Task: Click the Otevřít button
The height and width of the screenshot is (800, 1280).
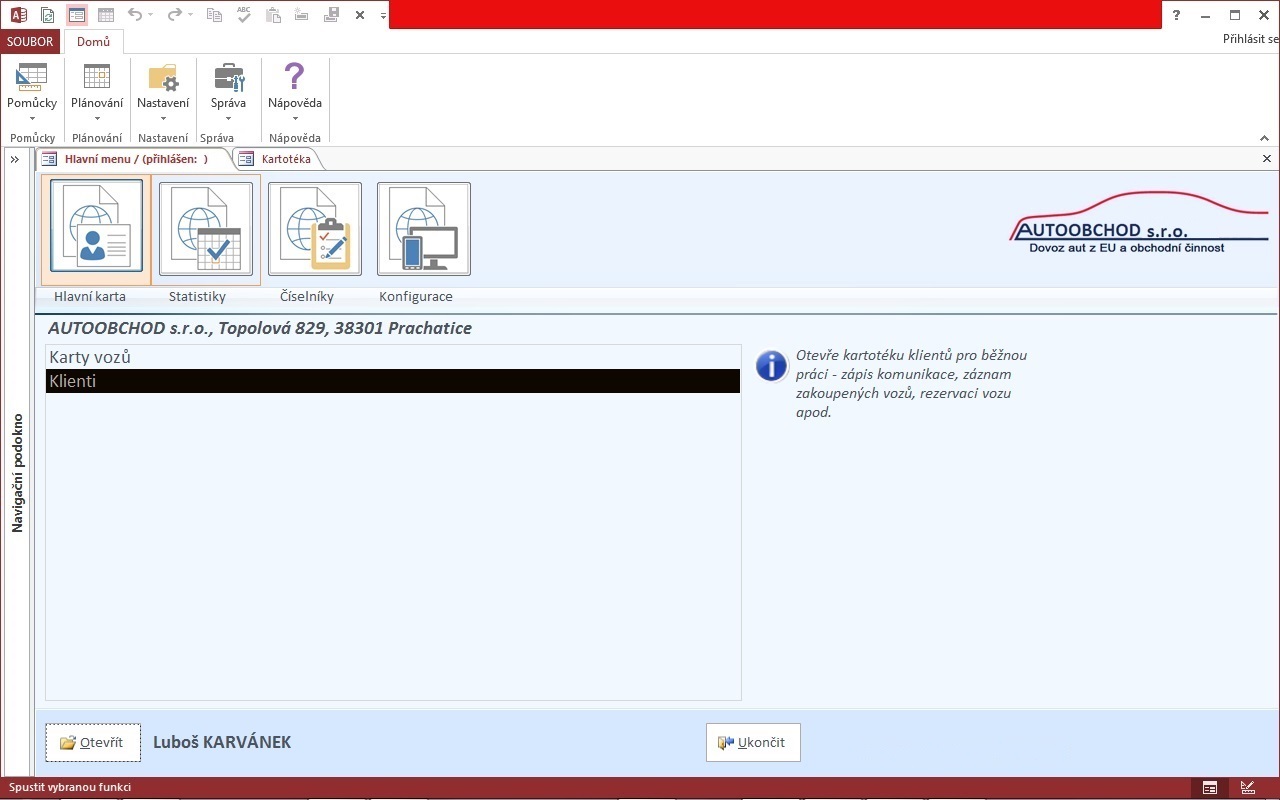Action: (93, 743)
